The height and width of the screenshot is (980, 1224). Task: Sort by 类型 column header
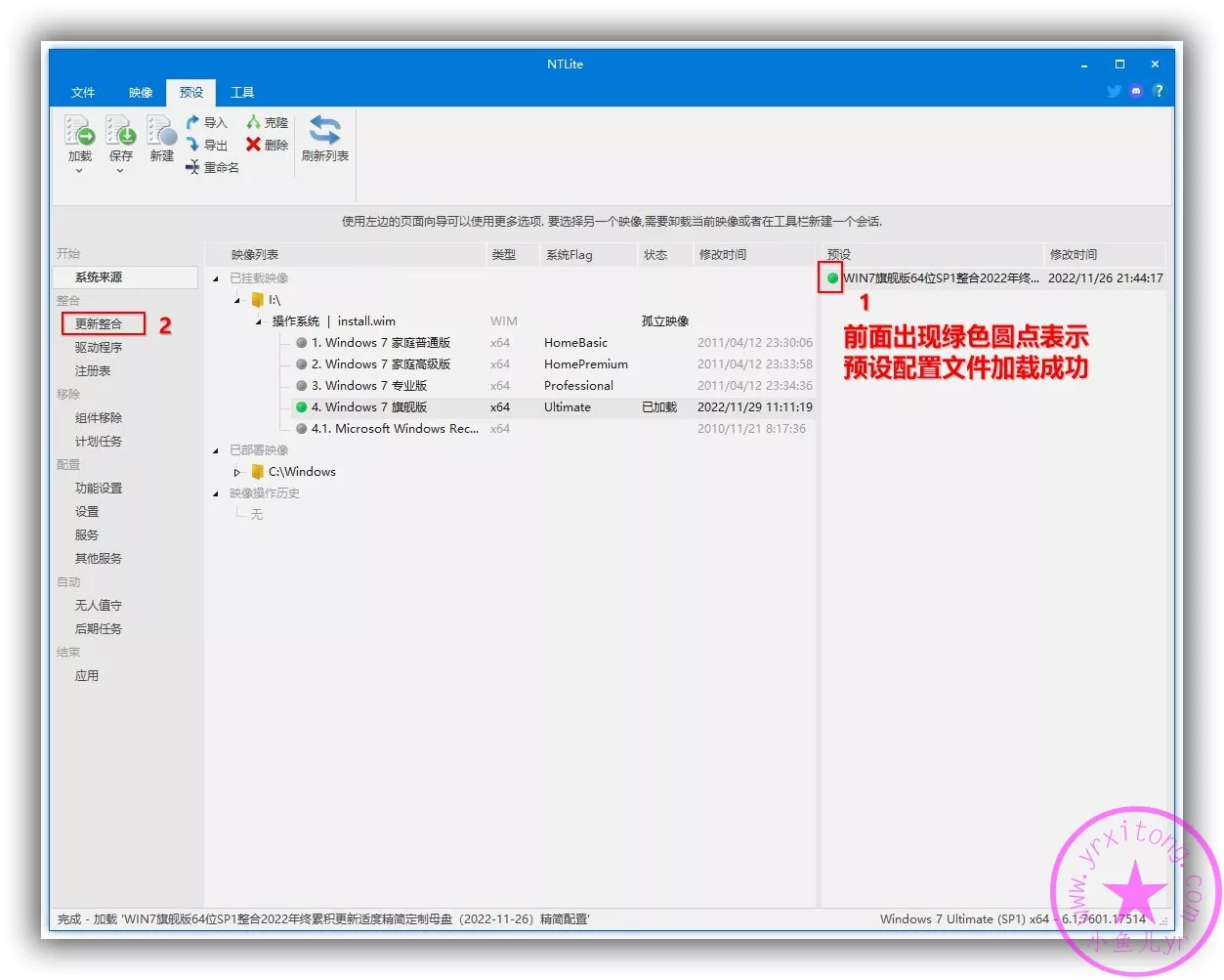coord(513,255)
